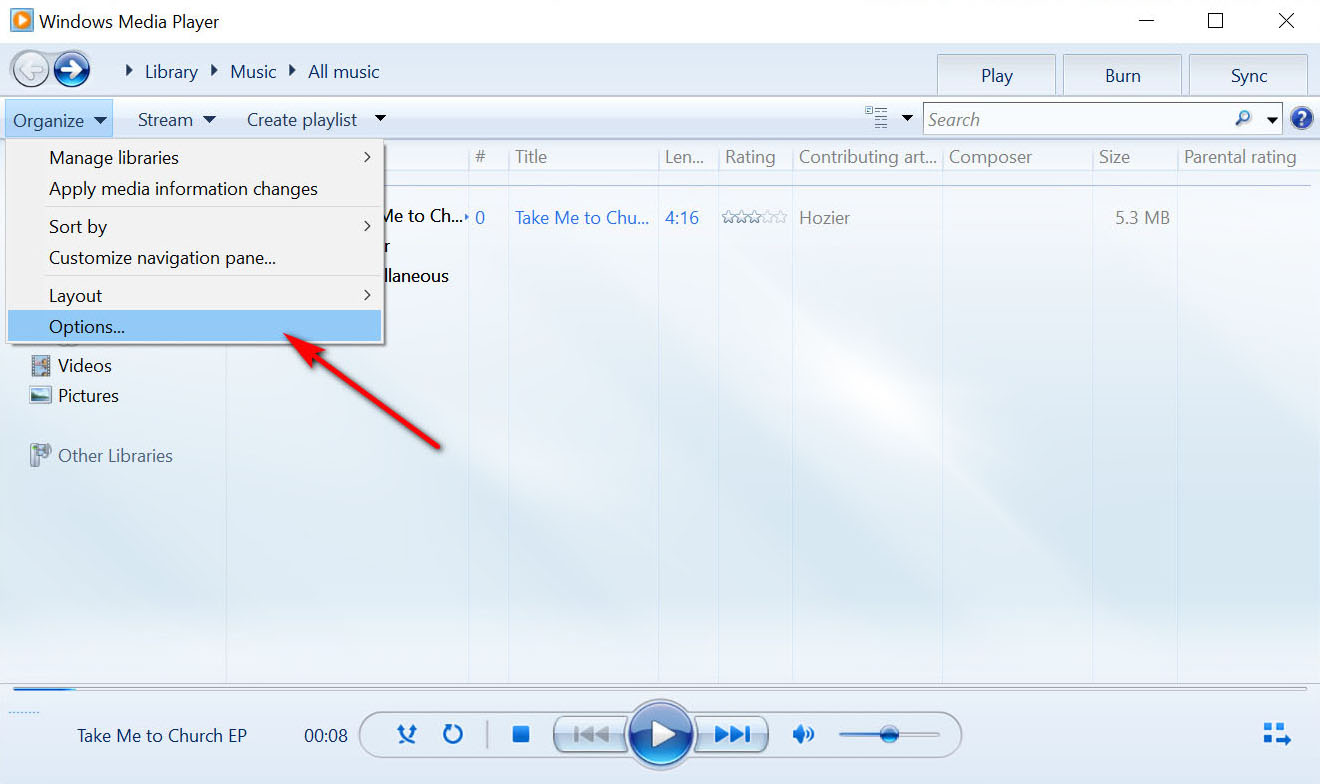Open the Stream dropdown

pos(176,120)
